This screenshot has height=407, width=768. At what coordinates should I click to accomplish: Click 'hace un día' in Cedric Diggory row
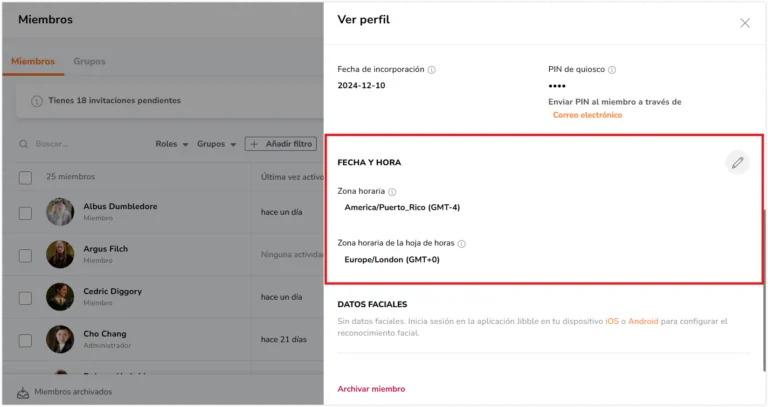click(281, 297)
